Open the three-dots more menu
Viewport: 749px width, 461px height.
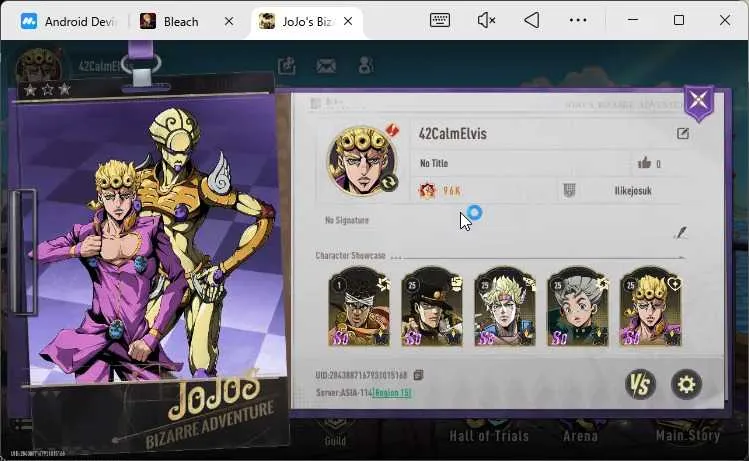pos(578,20)
